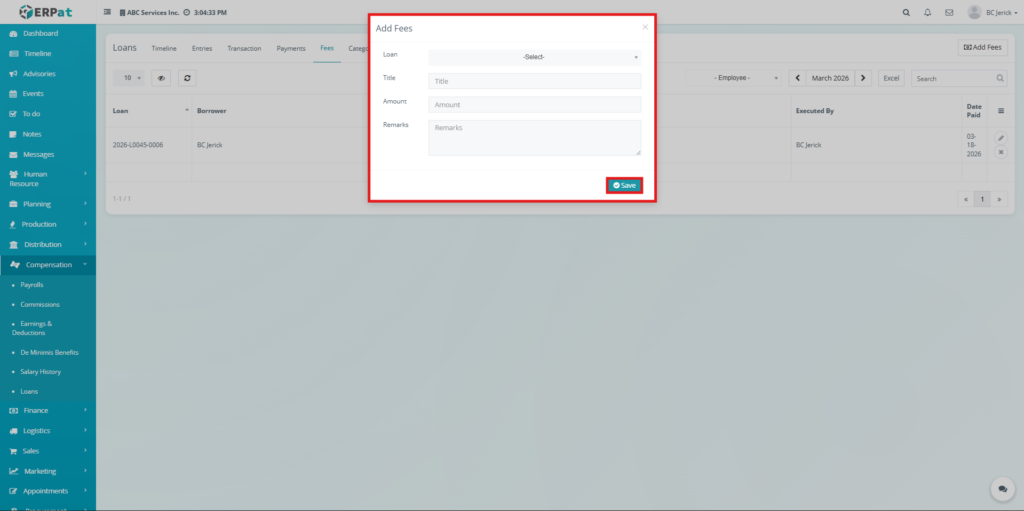Click loan number 2026-L0045-0006 cell
Viewport: 1024px width, 511px height.
tap(138, 145)
